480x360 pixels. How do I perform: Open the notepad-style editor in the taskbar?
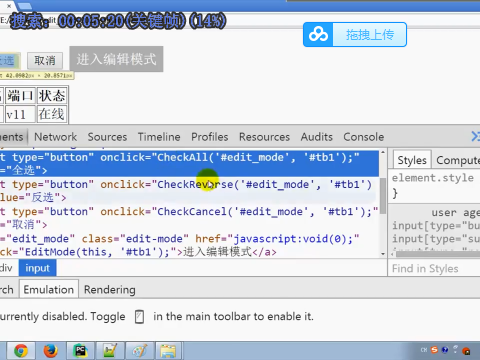110,351
